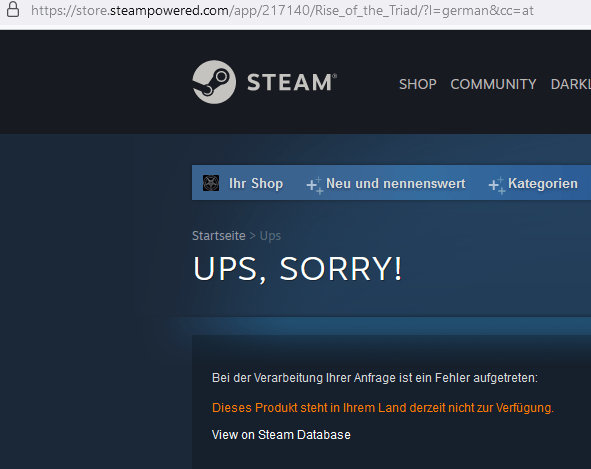591x469 pixels.
Task: Click plus icon beside Neu und nennenswert
Action: click(314, 185)
